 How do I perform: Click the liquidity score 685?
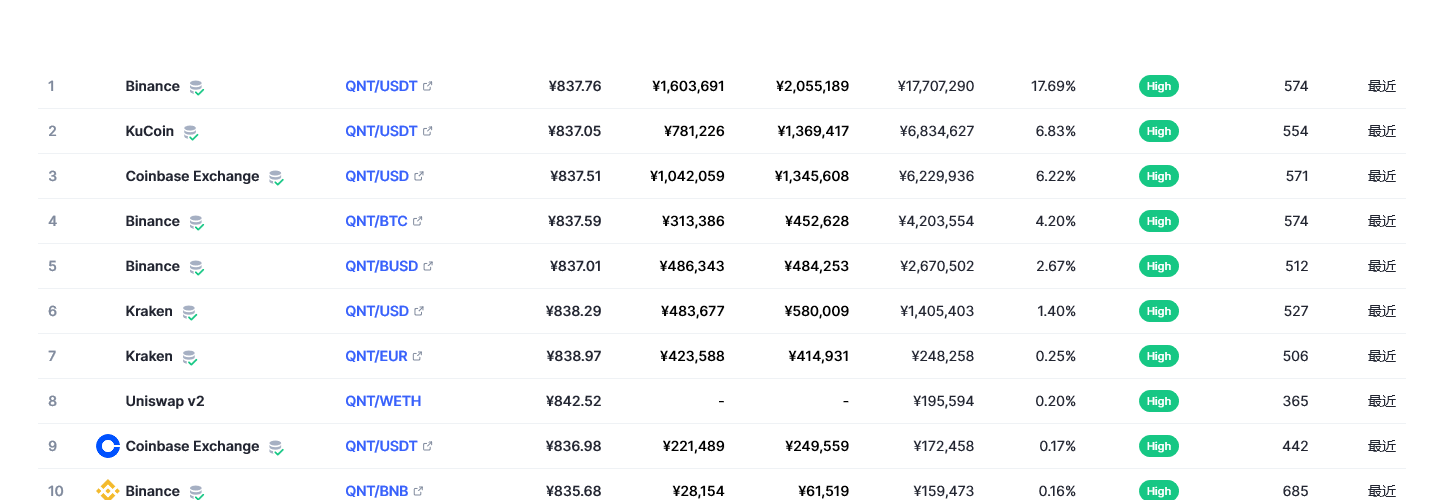click(1296, 491)
